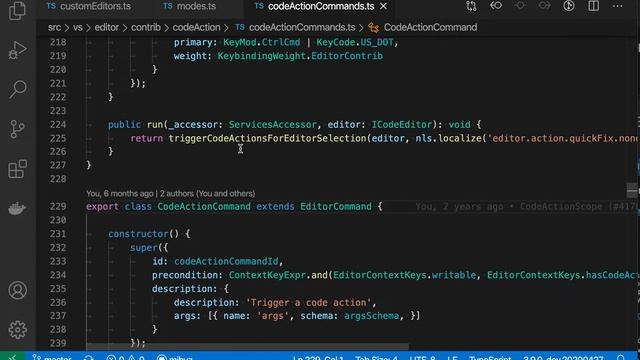Open the 'codeAction' breadcrumb dropdown

(196, 27)
